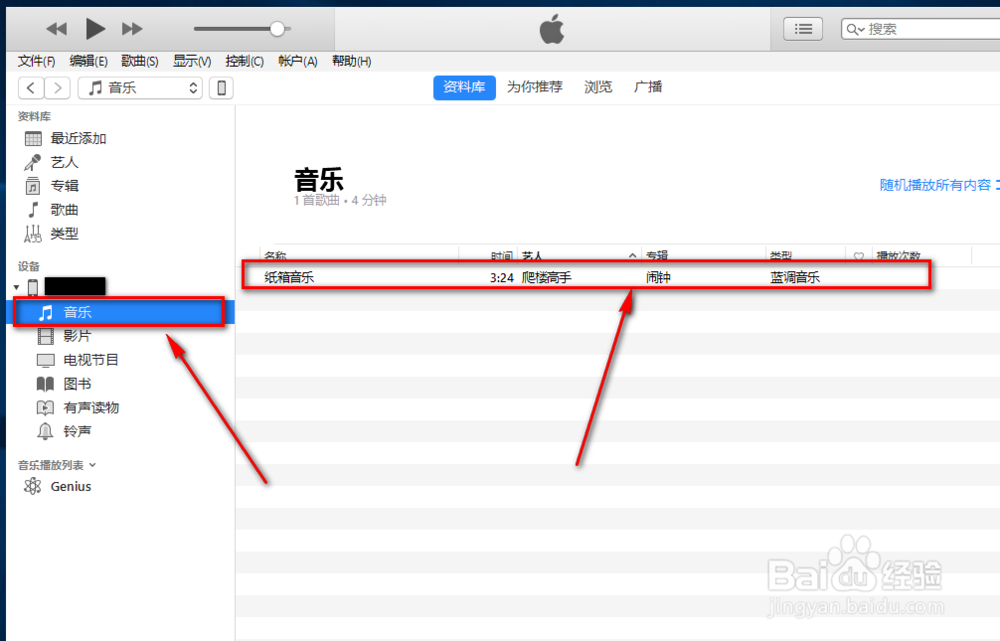Open the Genius playlist
Viewport: 1000px width, 641px height.
coord(70,487)
